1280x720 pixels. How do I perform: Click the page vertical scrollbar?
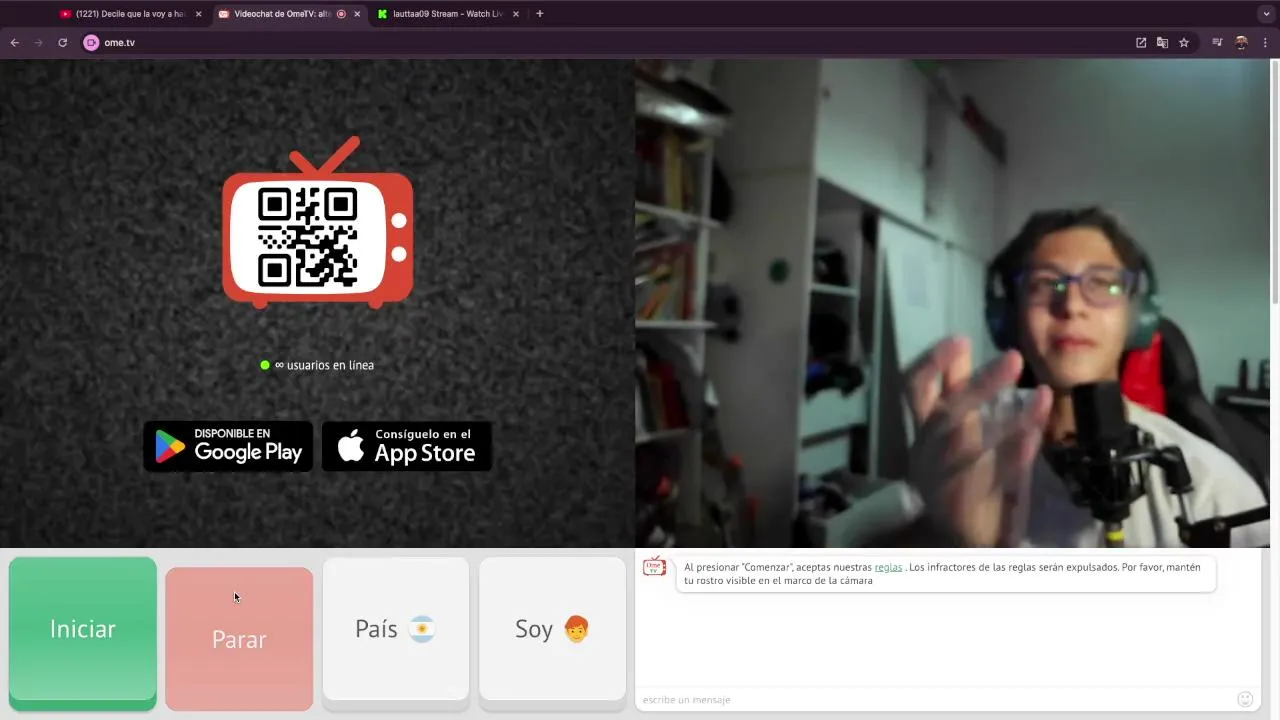[x=1275, y=180]
